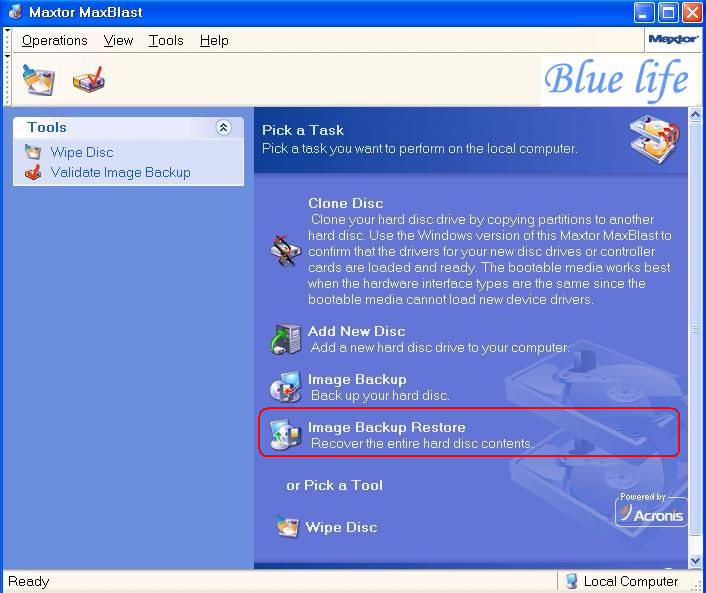Screen dimensions: 706x593
Task: Select Wipe Disc under or Pick a Tool
Action: (x=341, y=527)
